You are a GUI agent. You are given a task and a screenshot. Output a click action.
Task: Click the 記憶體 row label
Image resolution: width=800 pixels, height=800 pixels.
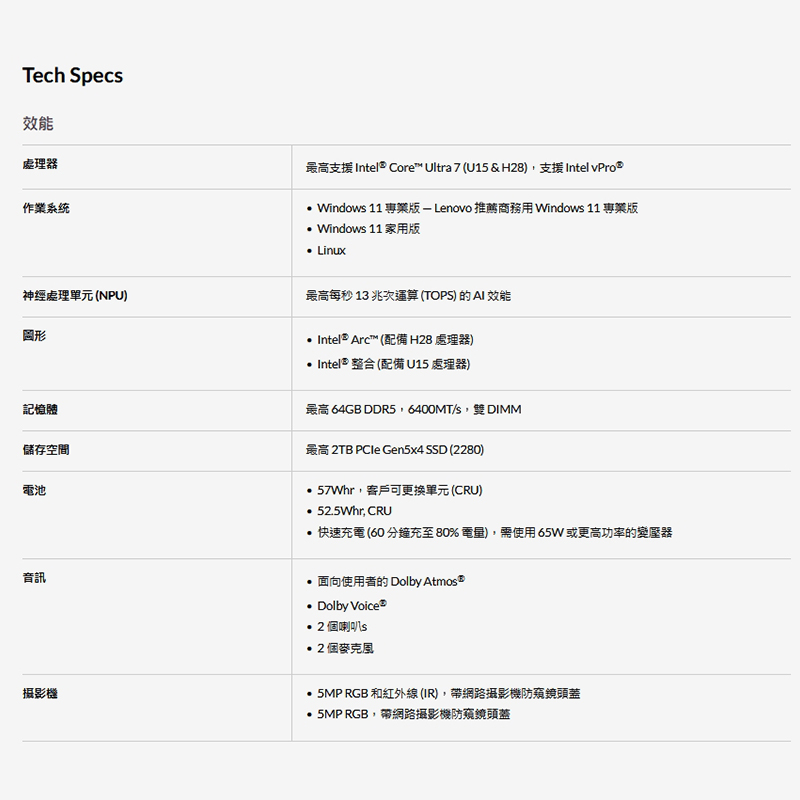coord(40,409)
